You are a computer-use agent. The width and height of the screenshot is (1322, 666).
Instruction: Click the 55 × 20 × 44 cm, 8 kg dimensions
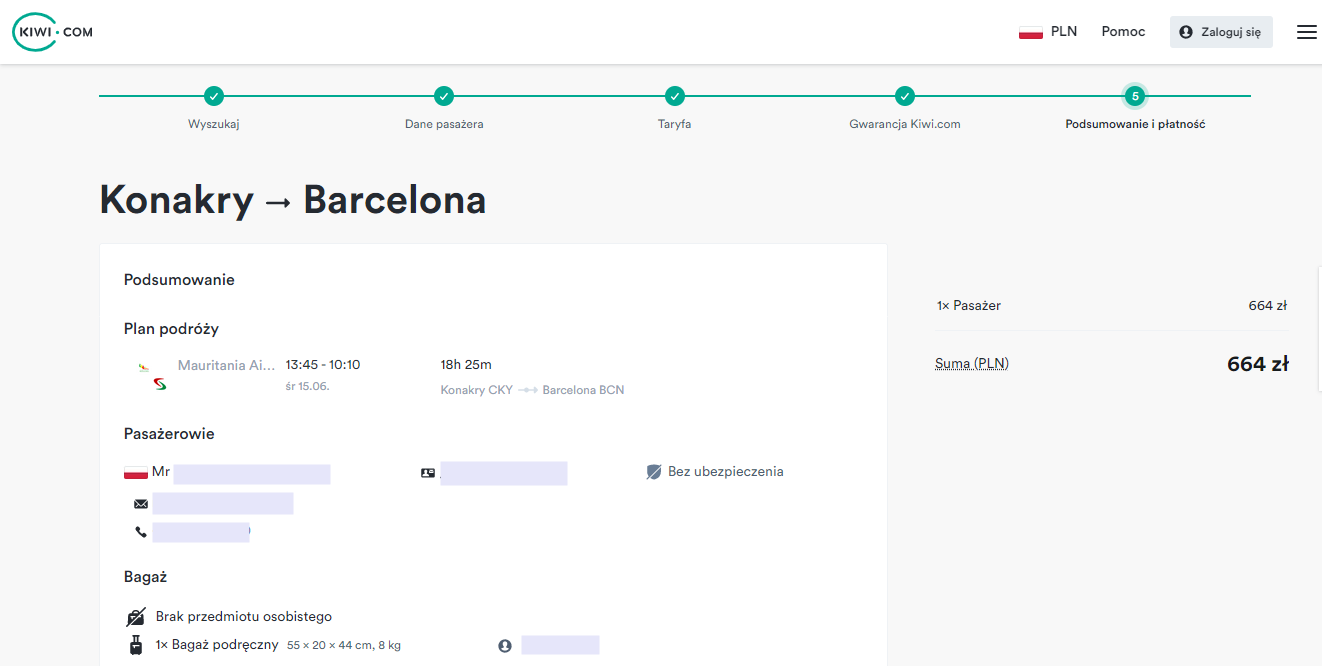[x=344, y=646]
